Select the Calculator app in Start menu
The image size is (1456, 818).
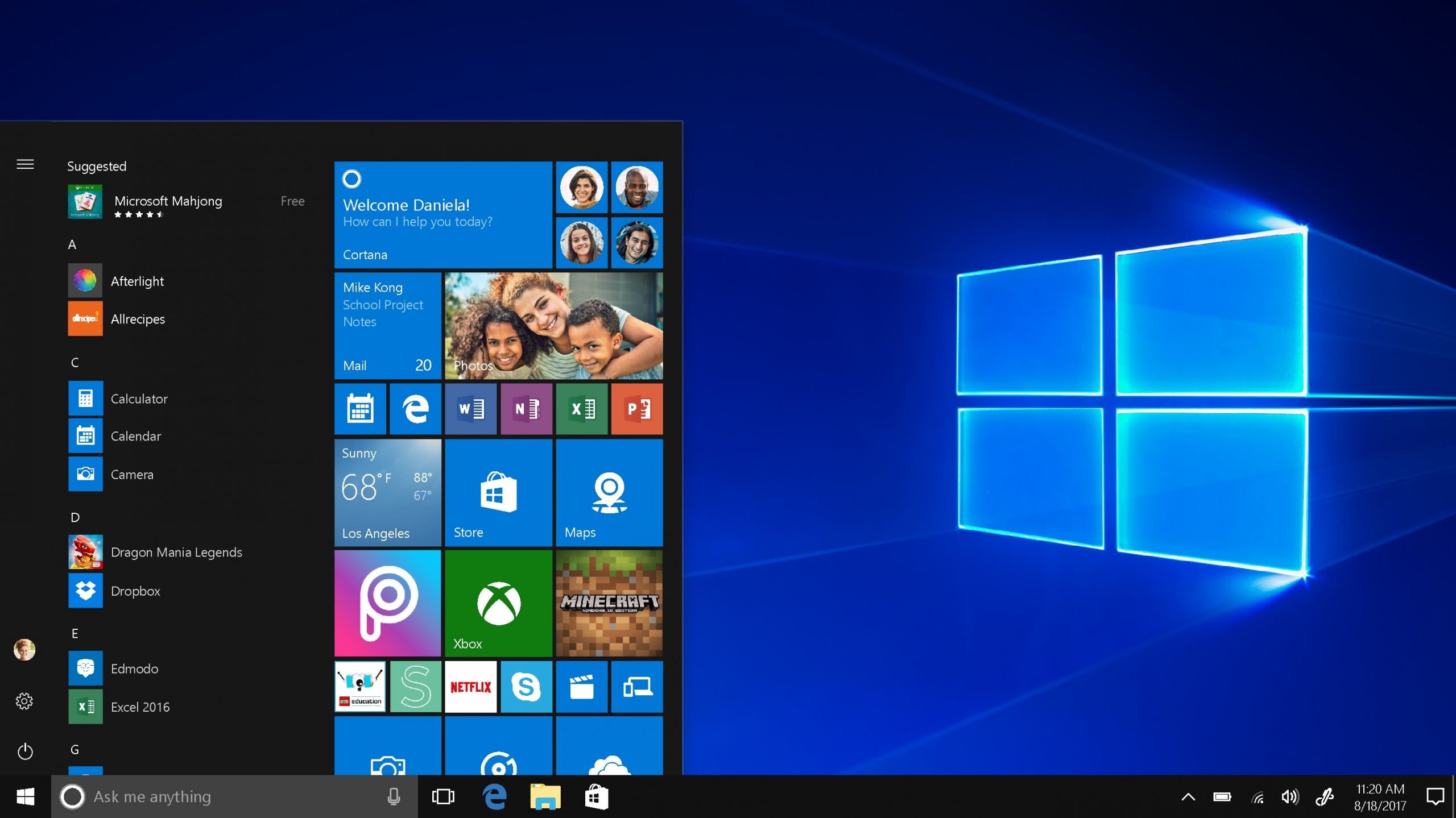pyautogui.click(x=139, y=397)
